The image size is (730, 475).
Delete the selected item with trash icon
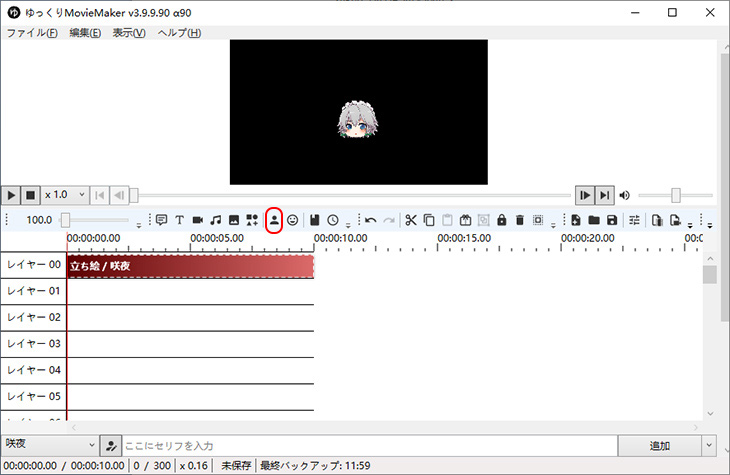[520, 220]
